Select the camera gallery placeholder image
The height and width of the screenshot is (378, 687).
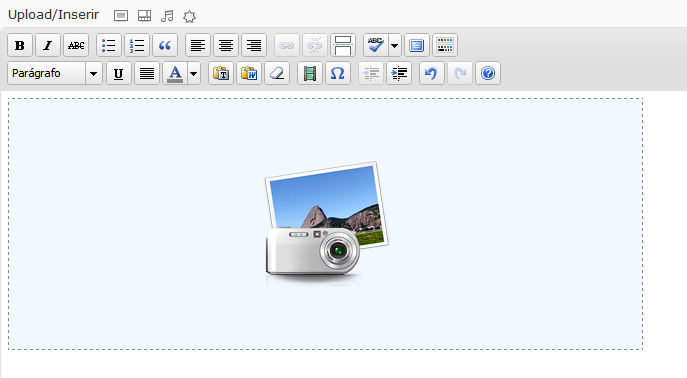(326, 224)
